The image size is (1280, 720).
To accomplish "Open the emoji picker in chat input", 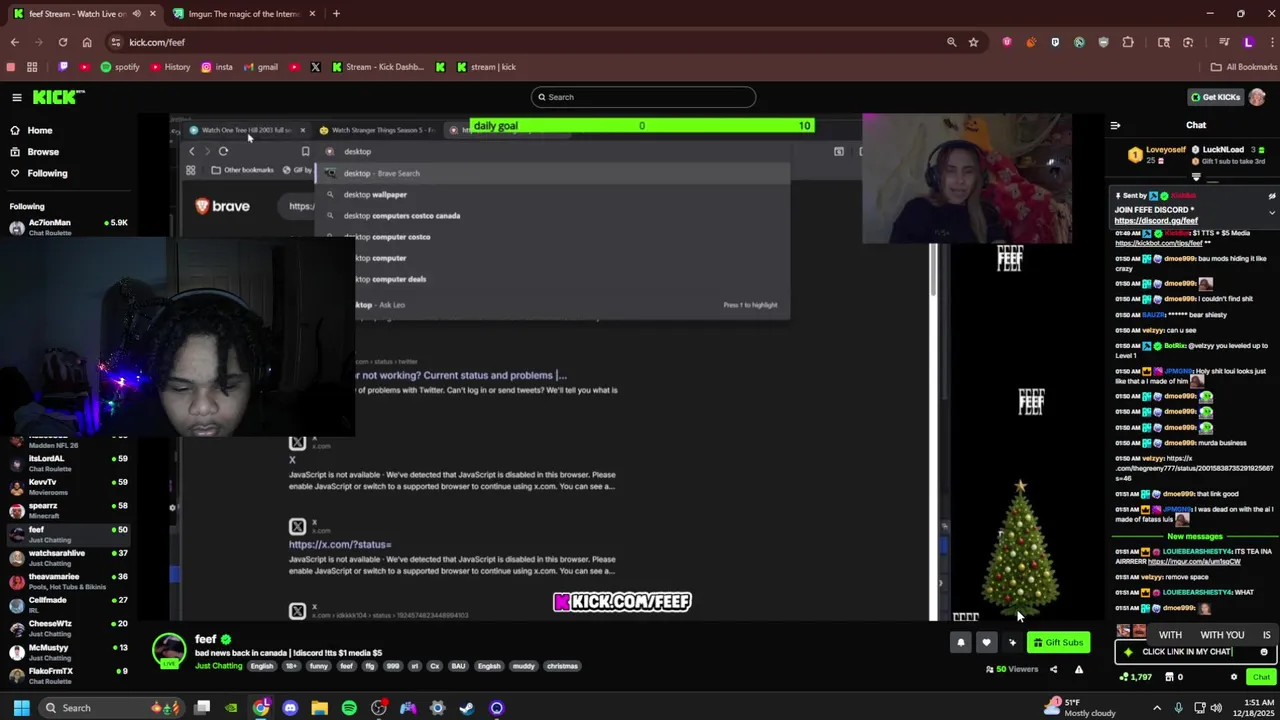I will pyautogui.click(x=1264, y=652).
